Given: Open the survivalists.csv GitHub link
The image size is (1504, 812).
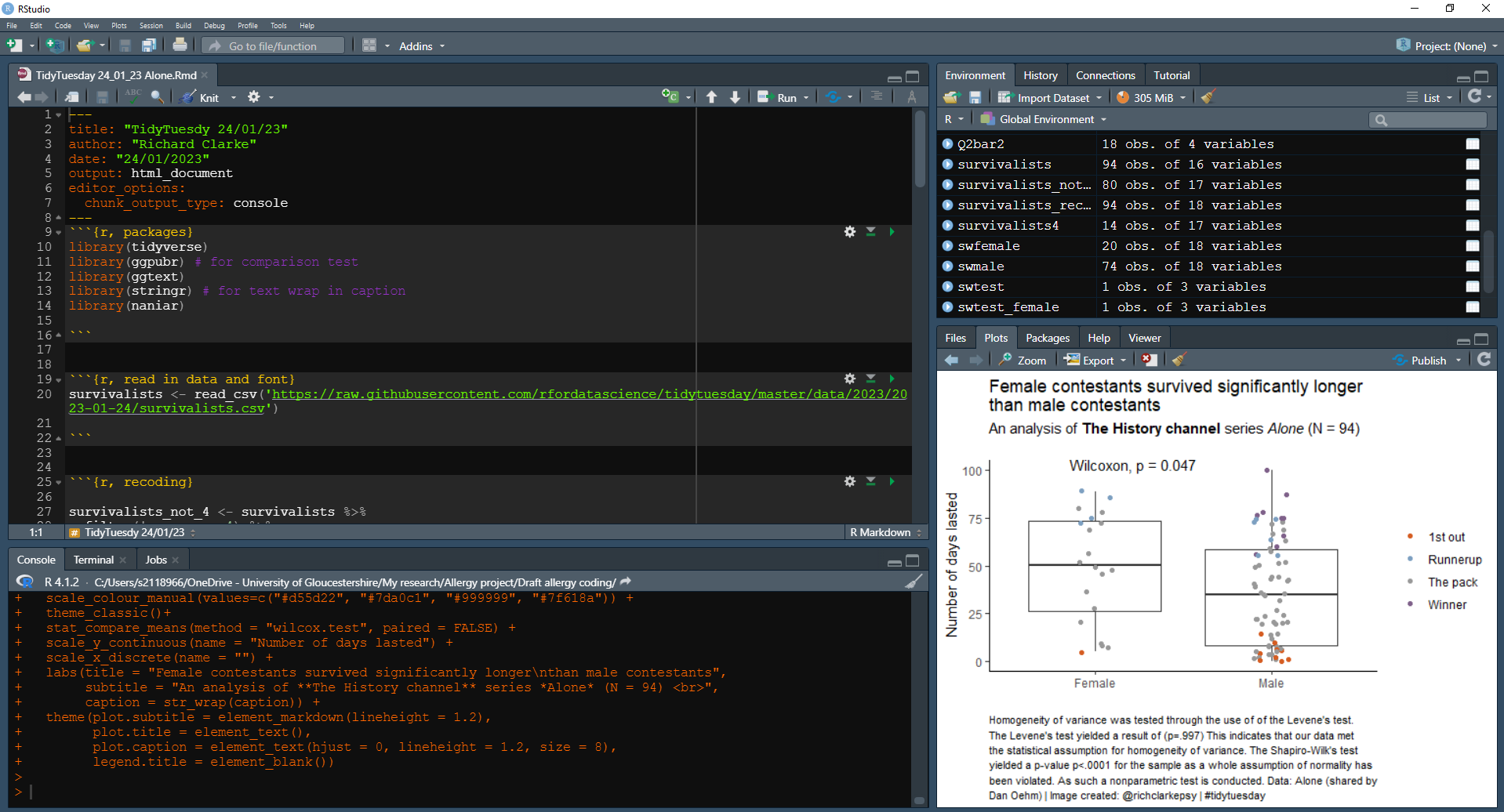Looking at the screenshot, I should point(488,401).
